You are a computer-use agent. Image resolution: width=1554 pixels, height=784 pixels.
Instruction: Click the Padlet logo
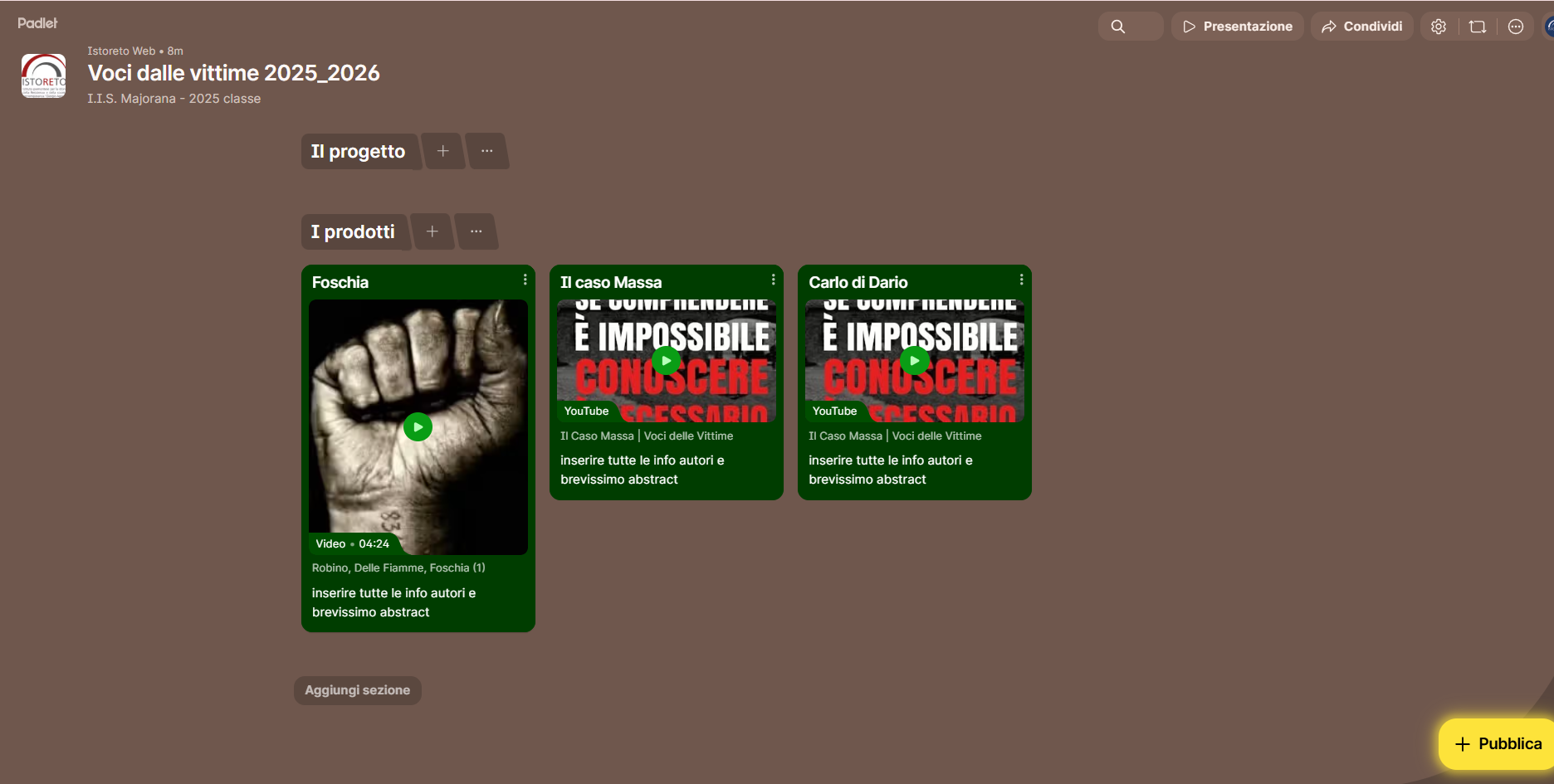(x=37, y=23)
